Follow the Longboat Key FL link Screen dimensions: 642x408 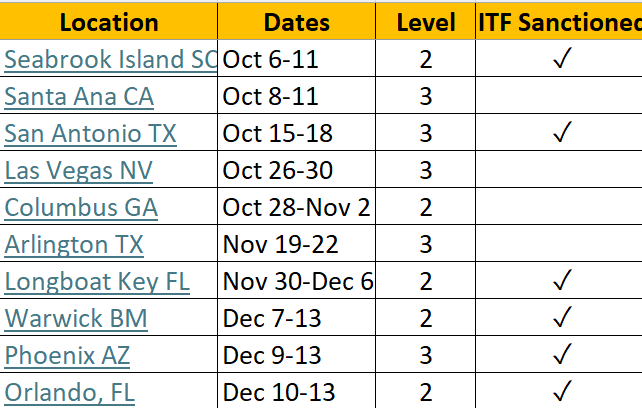coord(97,281)
